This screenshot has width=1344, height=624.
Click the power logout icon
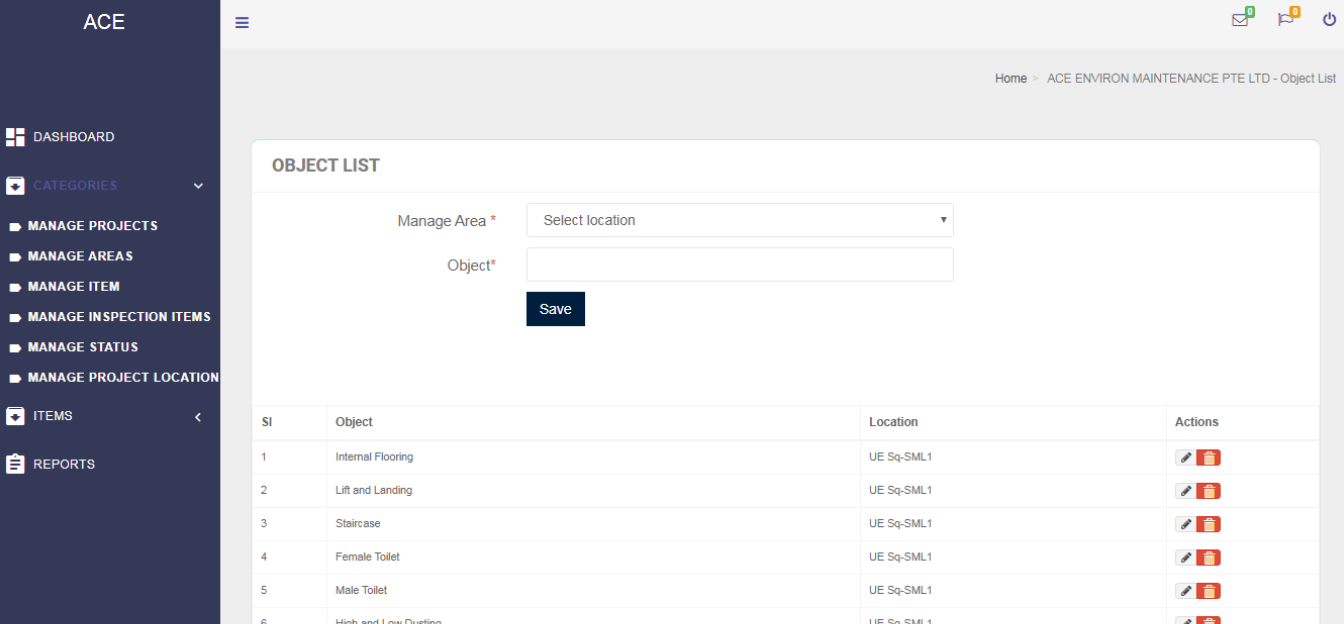pos(1329,19)
